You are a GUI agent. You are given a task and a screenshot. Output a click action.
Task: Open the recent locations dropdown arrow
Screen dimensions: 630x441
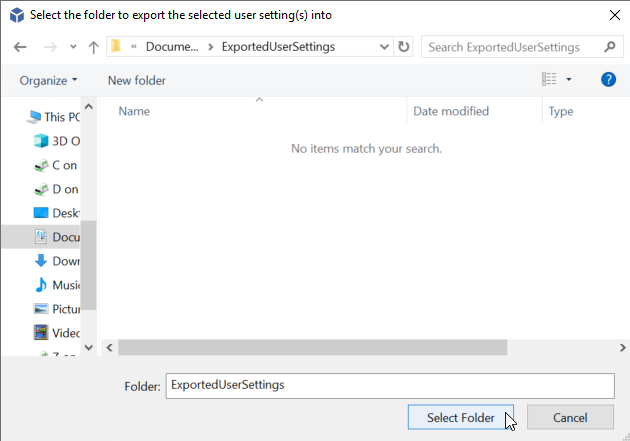[73, 47]
